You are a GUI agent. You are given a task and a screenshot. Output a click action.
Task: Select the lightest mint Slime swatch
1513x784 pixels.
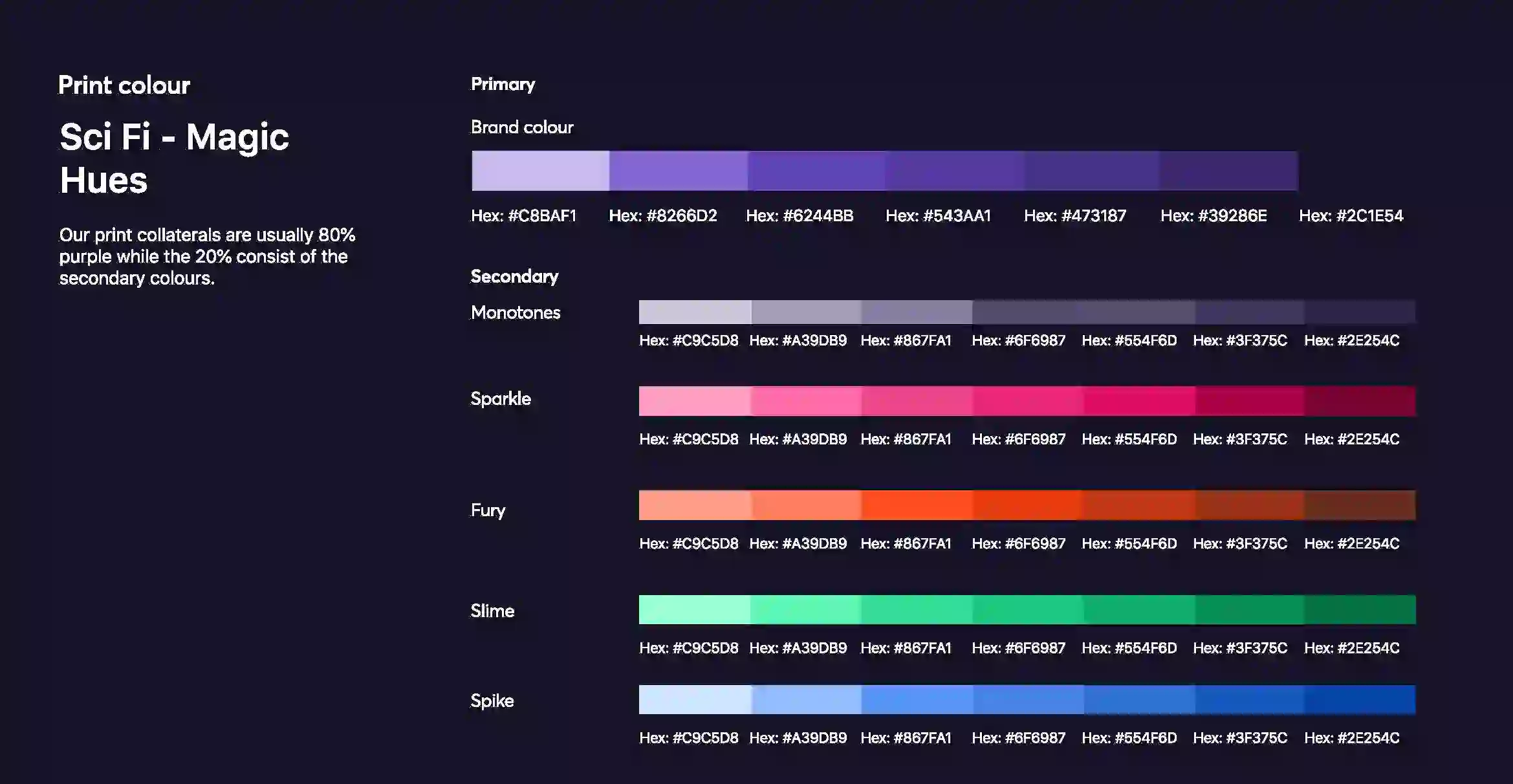tap(695, 609)
